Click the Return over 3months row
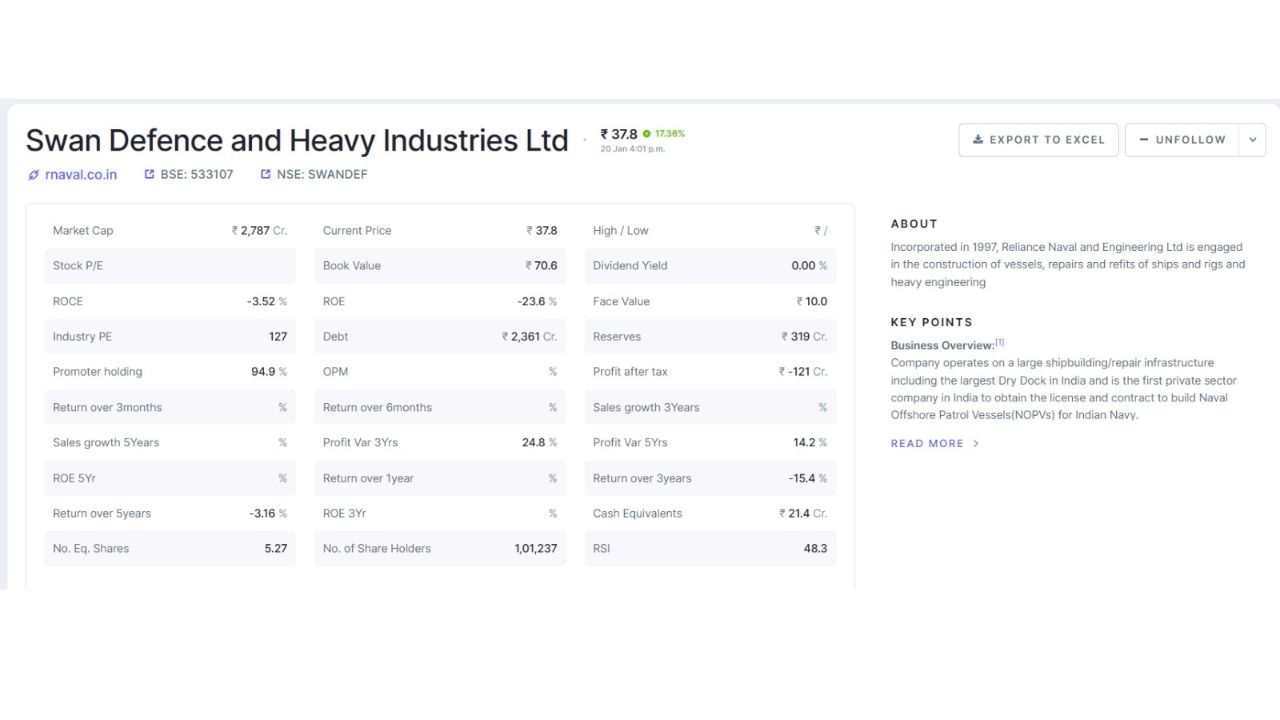This screenshot has width=1280, height=720. coord(170,407)
